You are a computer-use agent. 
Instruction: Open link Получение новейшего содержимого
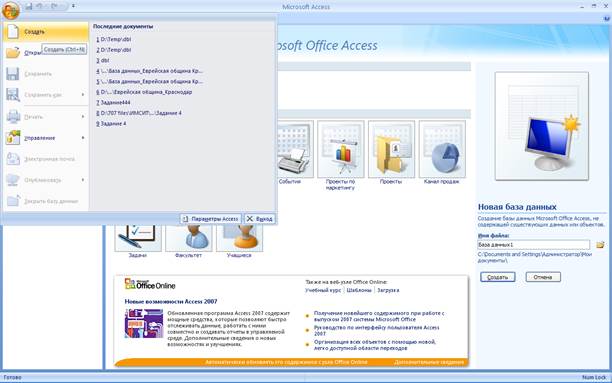point(379,316)
